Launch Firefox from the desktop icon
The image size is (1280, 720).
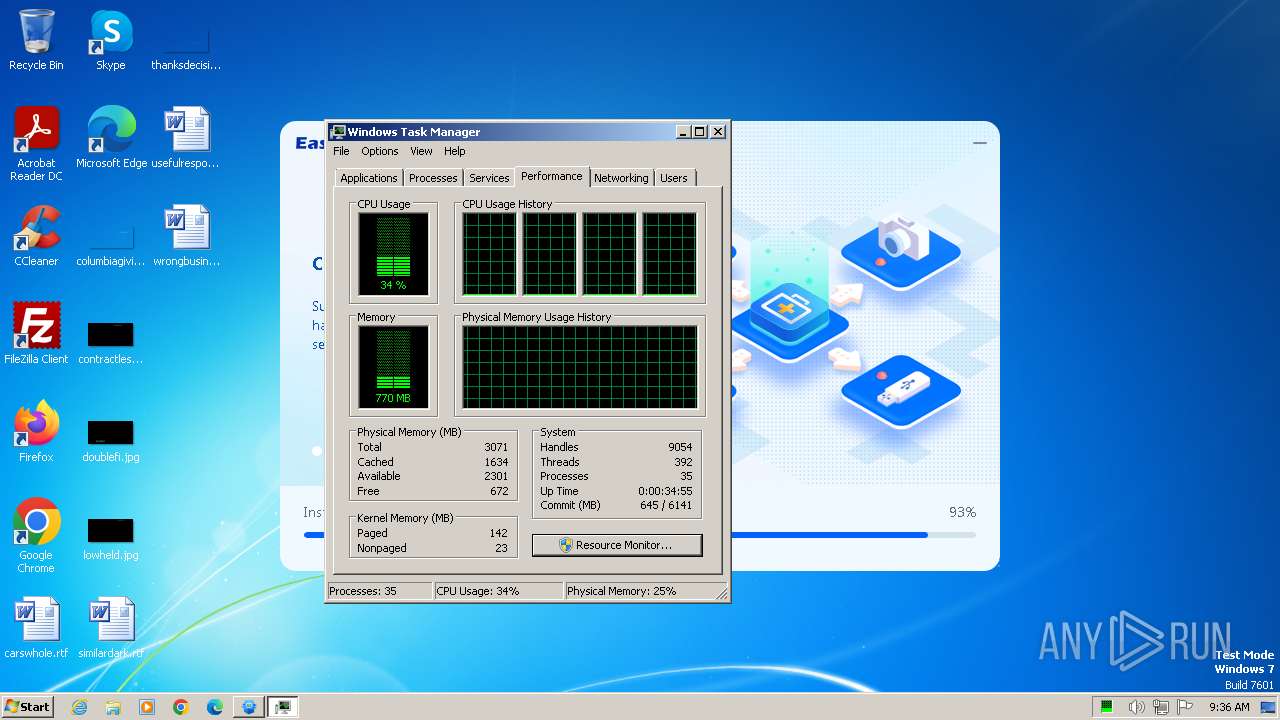tap(36, 432)
